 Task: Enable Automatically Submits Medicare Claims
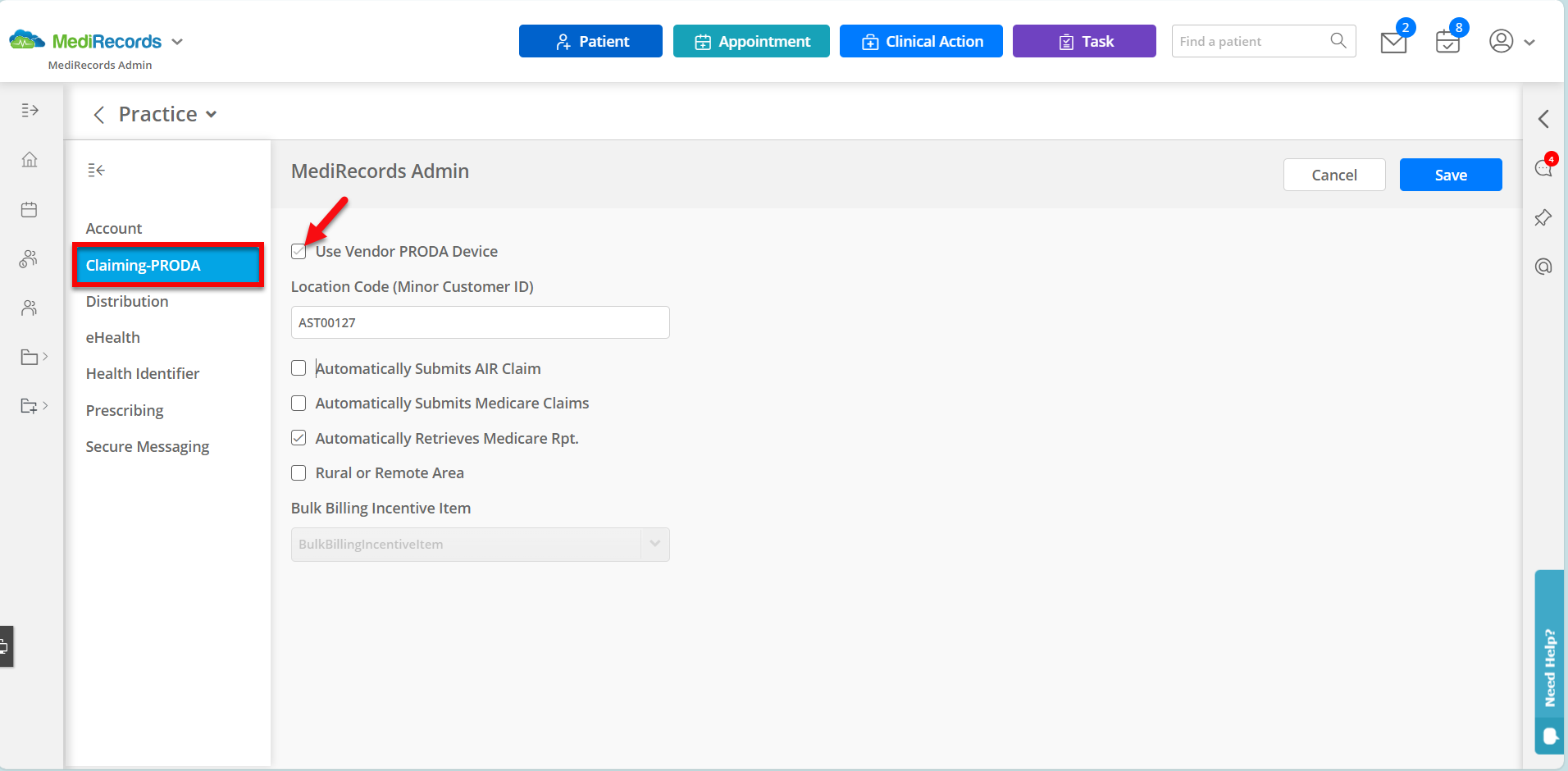click(x=299, y=403)
